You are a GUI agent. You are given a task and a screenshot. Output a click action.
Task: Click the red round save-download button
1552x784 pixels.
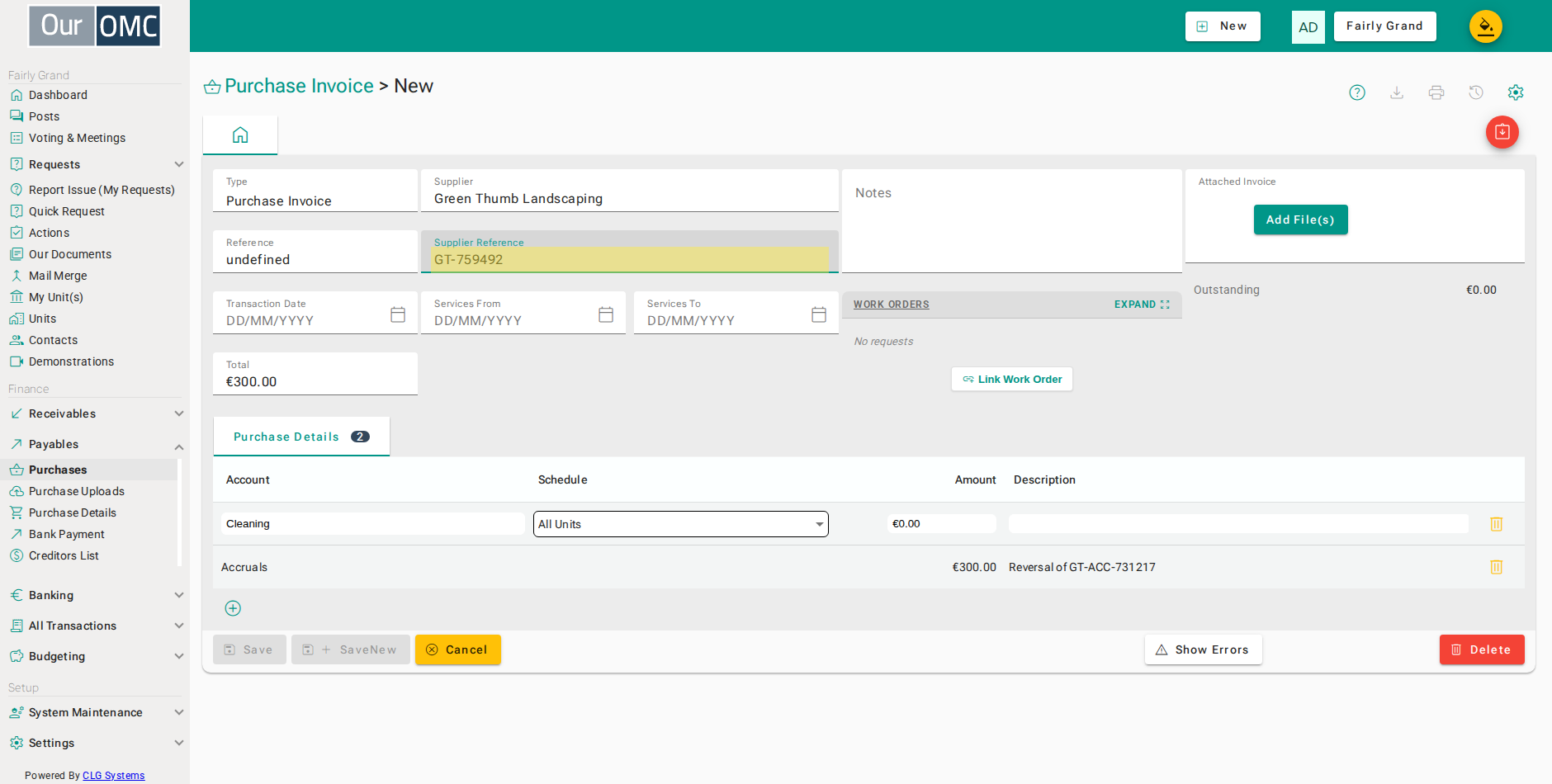1502,132
